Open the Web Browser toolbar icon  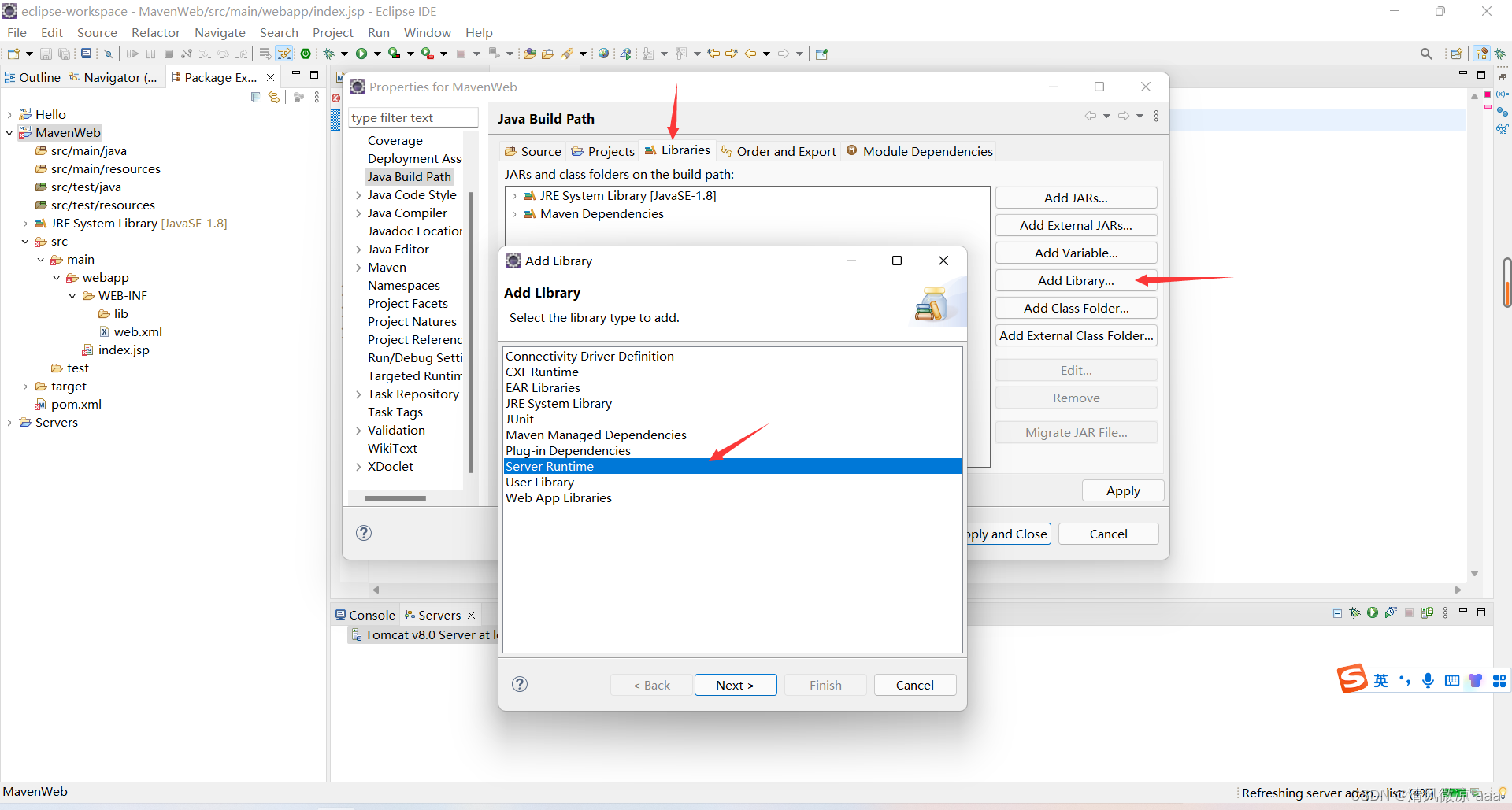pyautogui.click(x=603, y=53)
